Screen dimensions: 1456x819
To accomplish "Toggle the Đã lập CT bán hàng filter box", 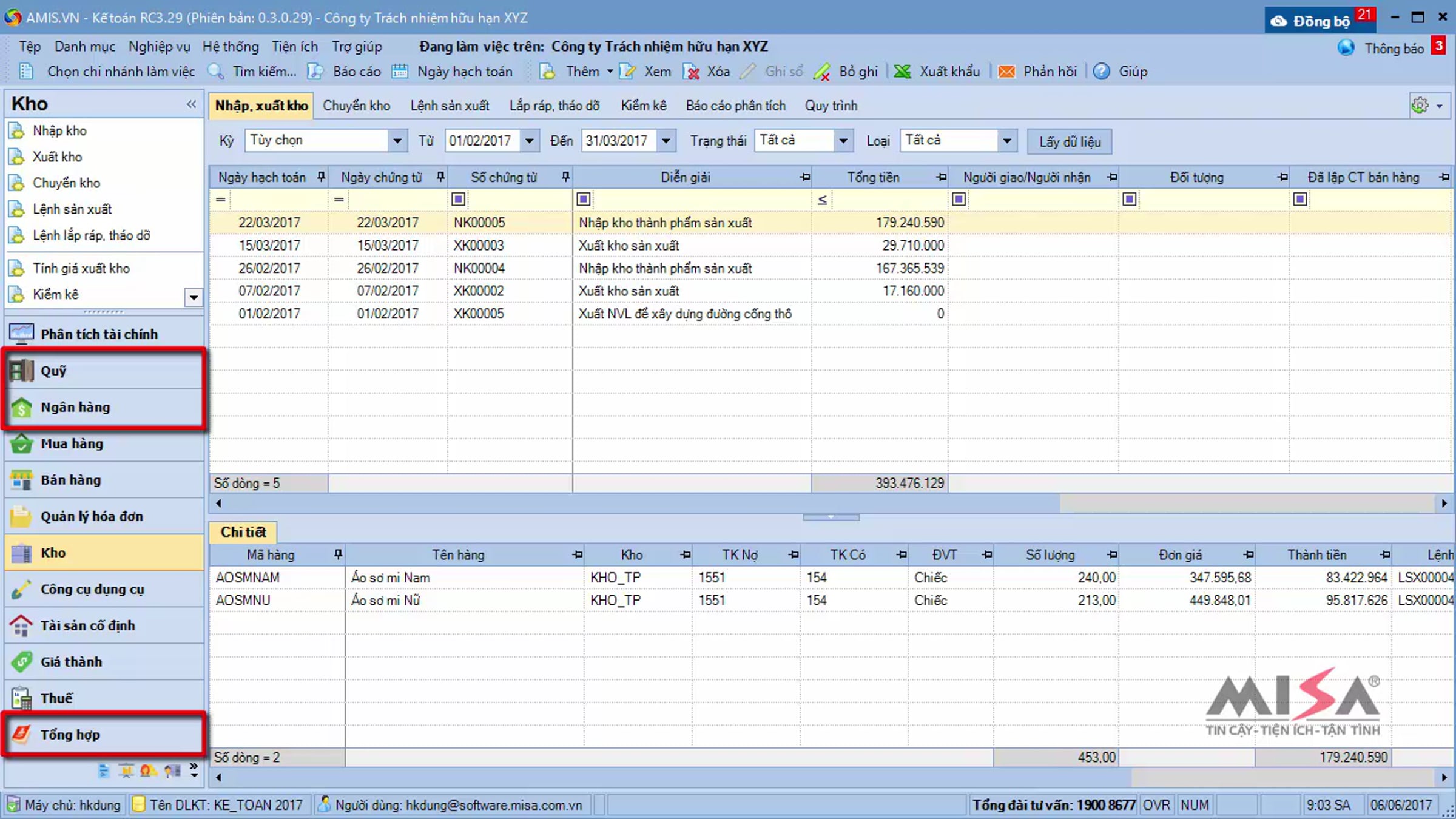I will tap(1300, 199).
